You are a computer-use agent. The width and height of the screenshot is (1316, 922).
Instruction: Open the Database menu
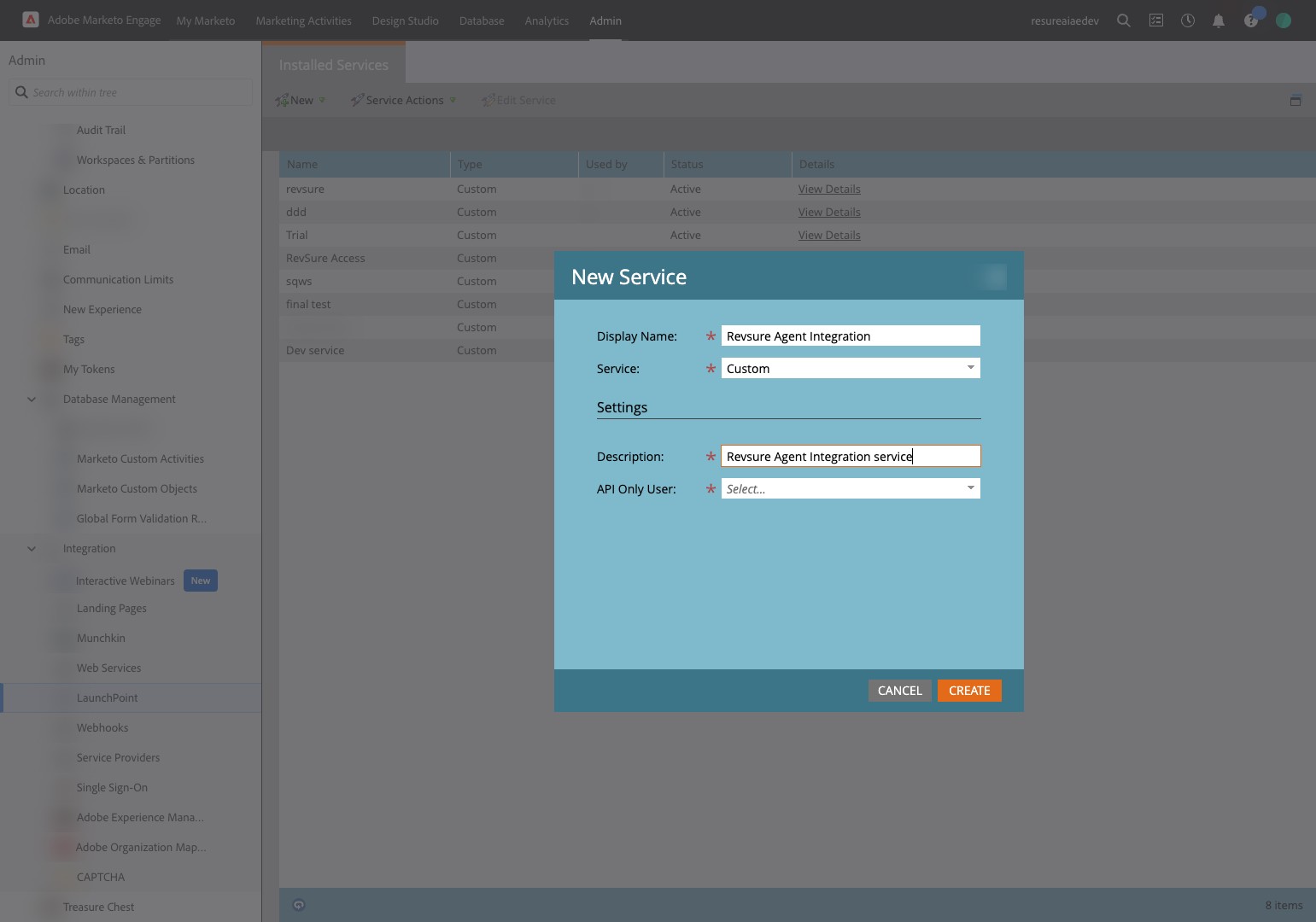pos(482,20)
